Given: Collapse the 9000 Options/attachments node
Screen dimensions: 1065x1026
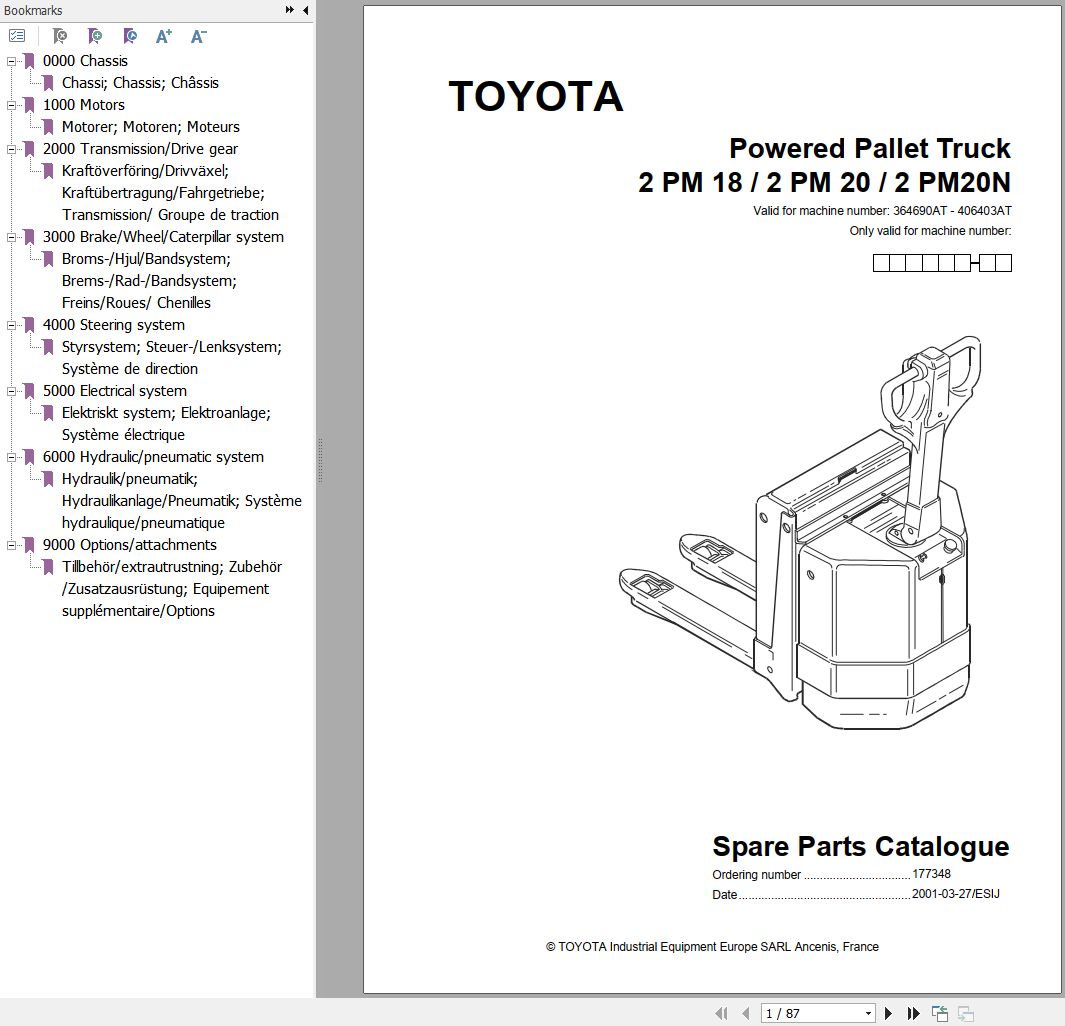Looking at the screenshot, I should click(x=11, y=545).
